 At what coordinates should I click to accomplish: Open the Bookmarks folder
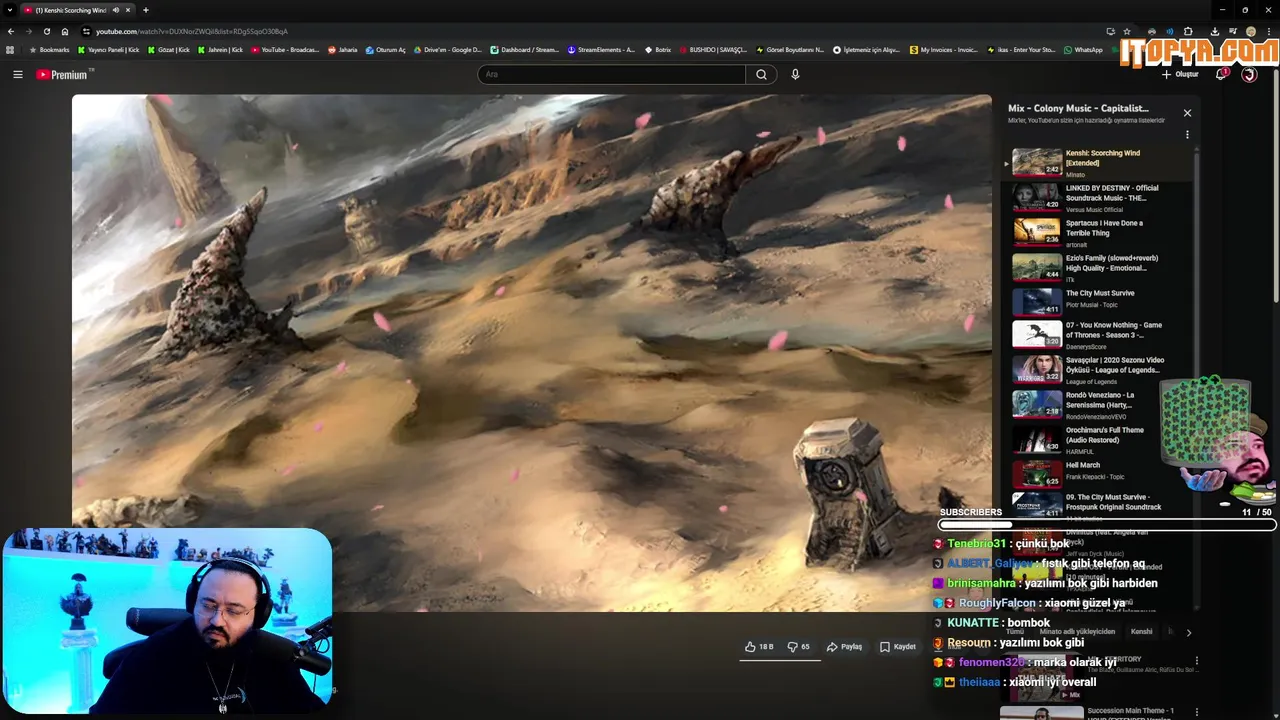point(50,49)
